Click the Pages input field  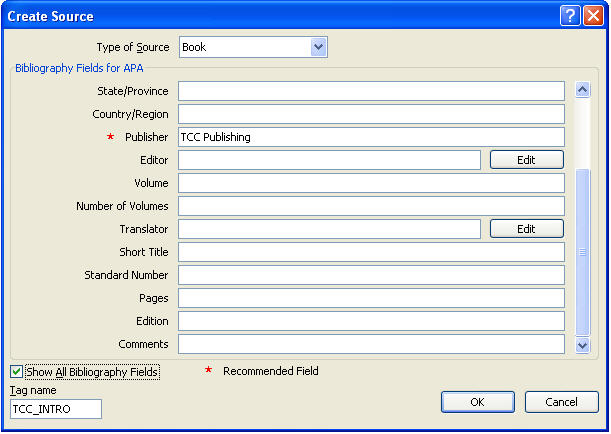point(371,298)
